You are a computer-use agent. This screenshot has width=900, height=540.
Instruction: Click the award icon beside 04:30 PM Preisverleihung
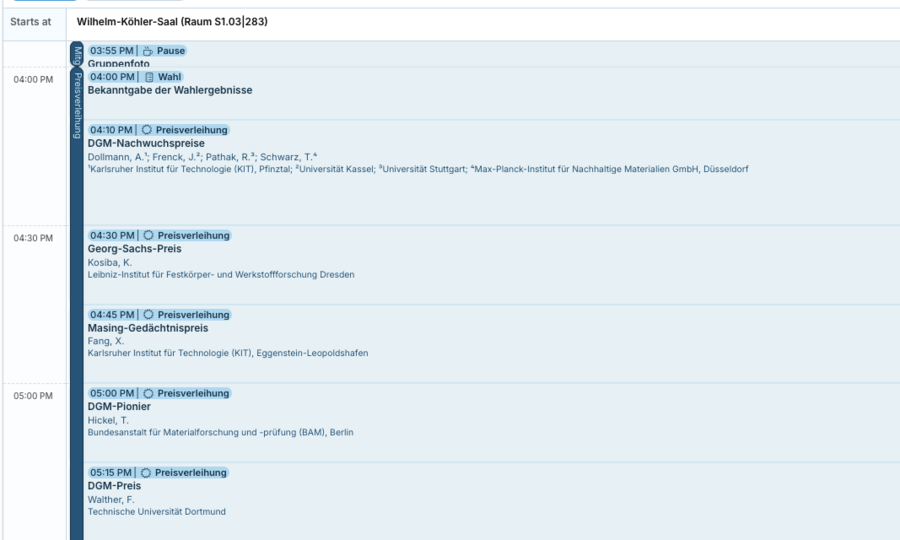point(149,235)
